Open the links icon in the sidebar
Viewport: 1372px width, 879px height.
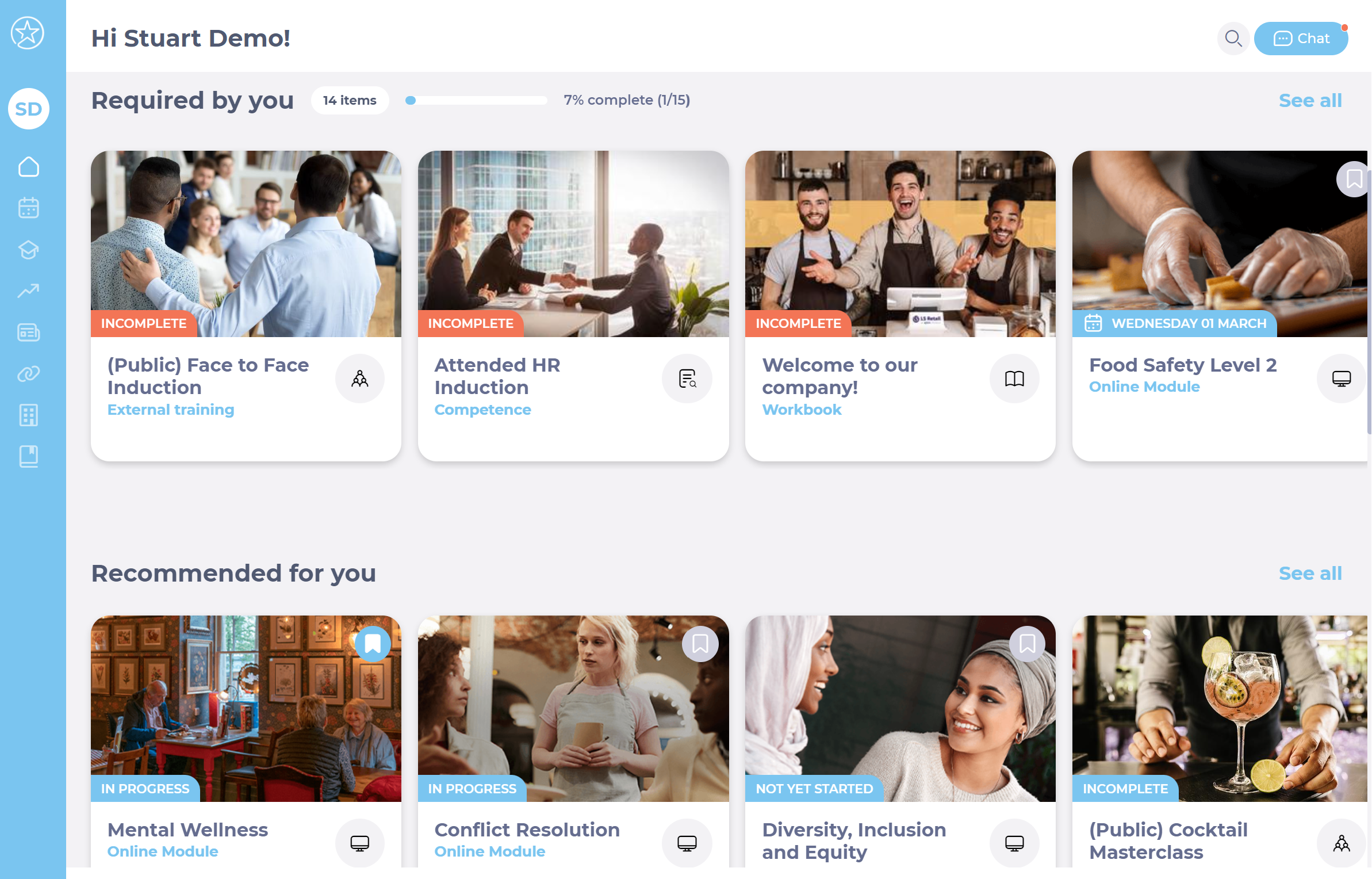[x=28, y=374]
